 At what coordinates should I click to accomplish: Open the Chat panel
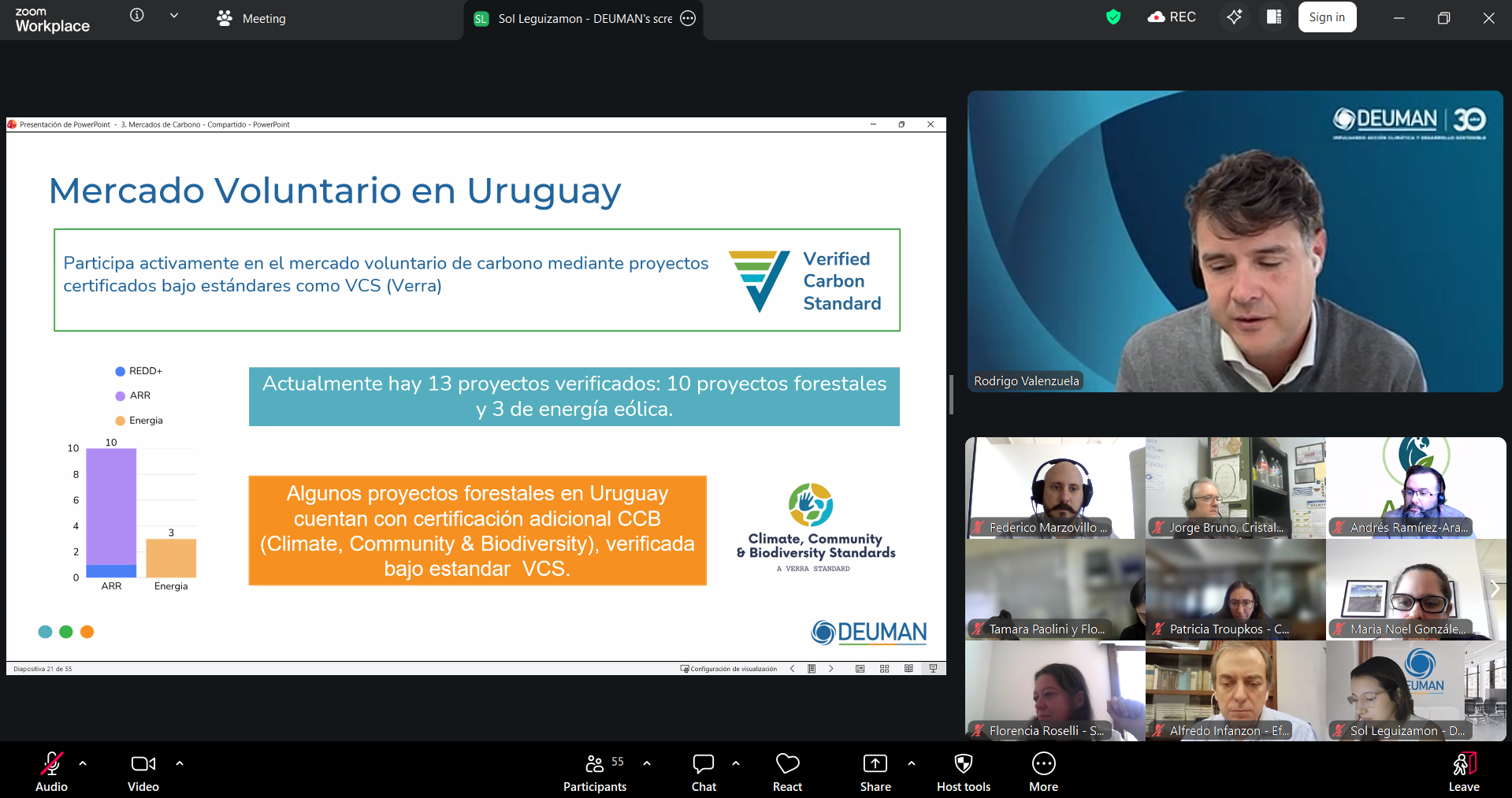click(703, 772)
